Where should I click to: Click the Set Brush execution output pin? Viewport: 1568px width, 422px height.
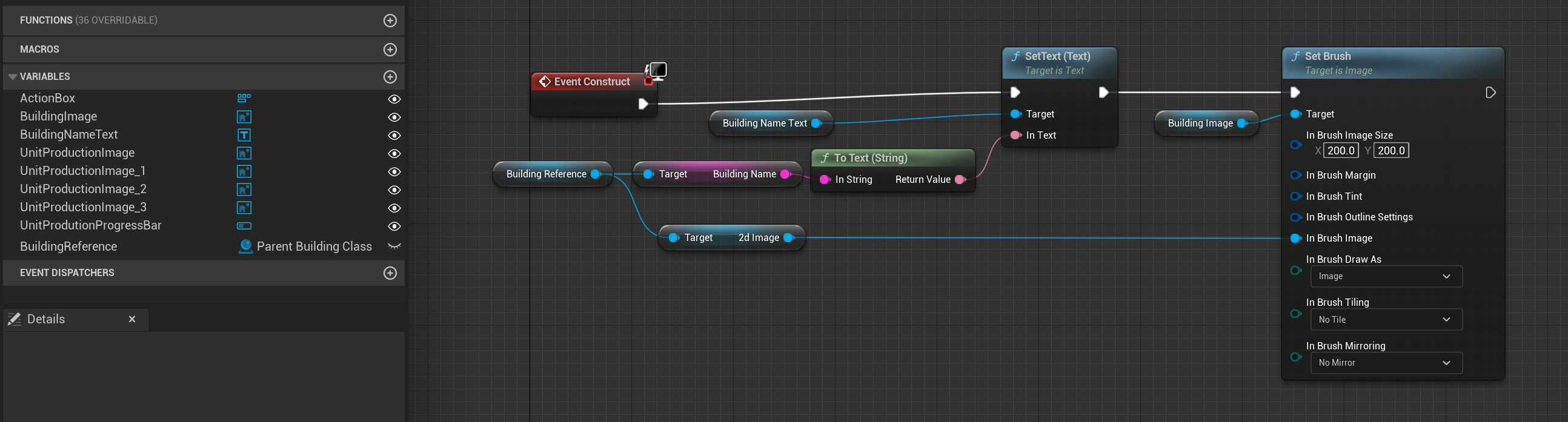coord(1490,93)
